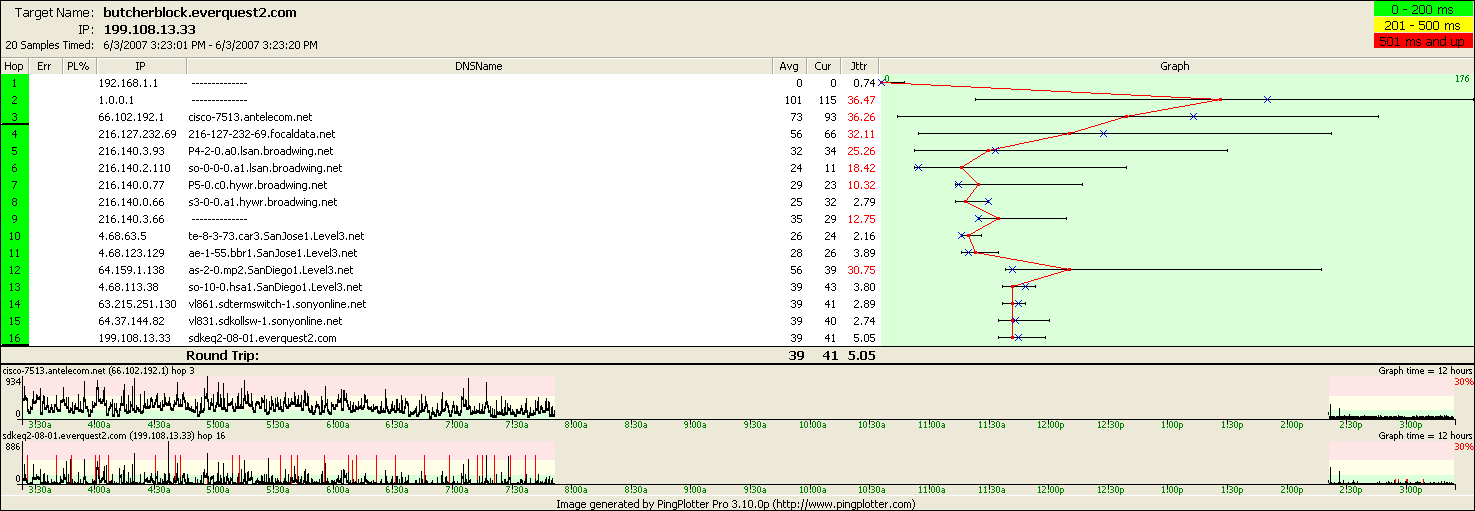Click the red average point on hop 12 graph

(x=1069, y=270)
